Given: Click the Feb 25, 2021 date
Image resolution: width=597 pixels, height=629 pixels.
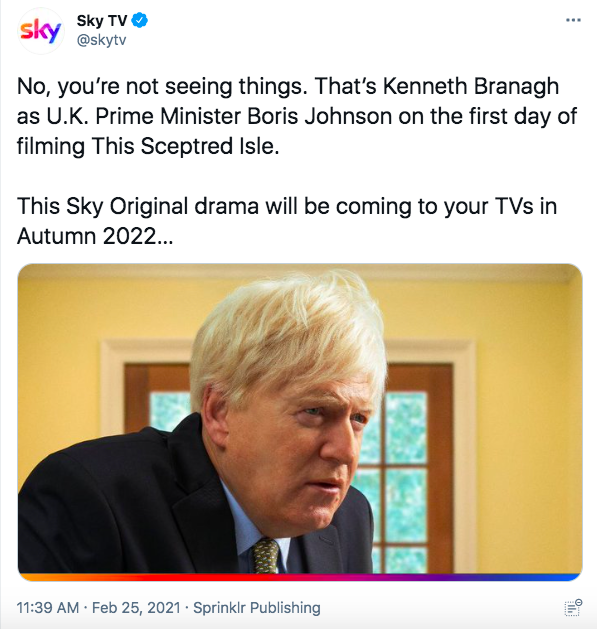Looking at the screenshot, I should point(136,607).
